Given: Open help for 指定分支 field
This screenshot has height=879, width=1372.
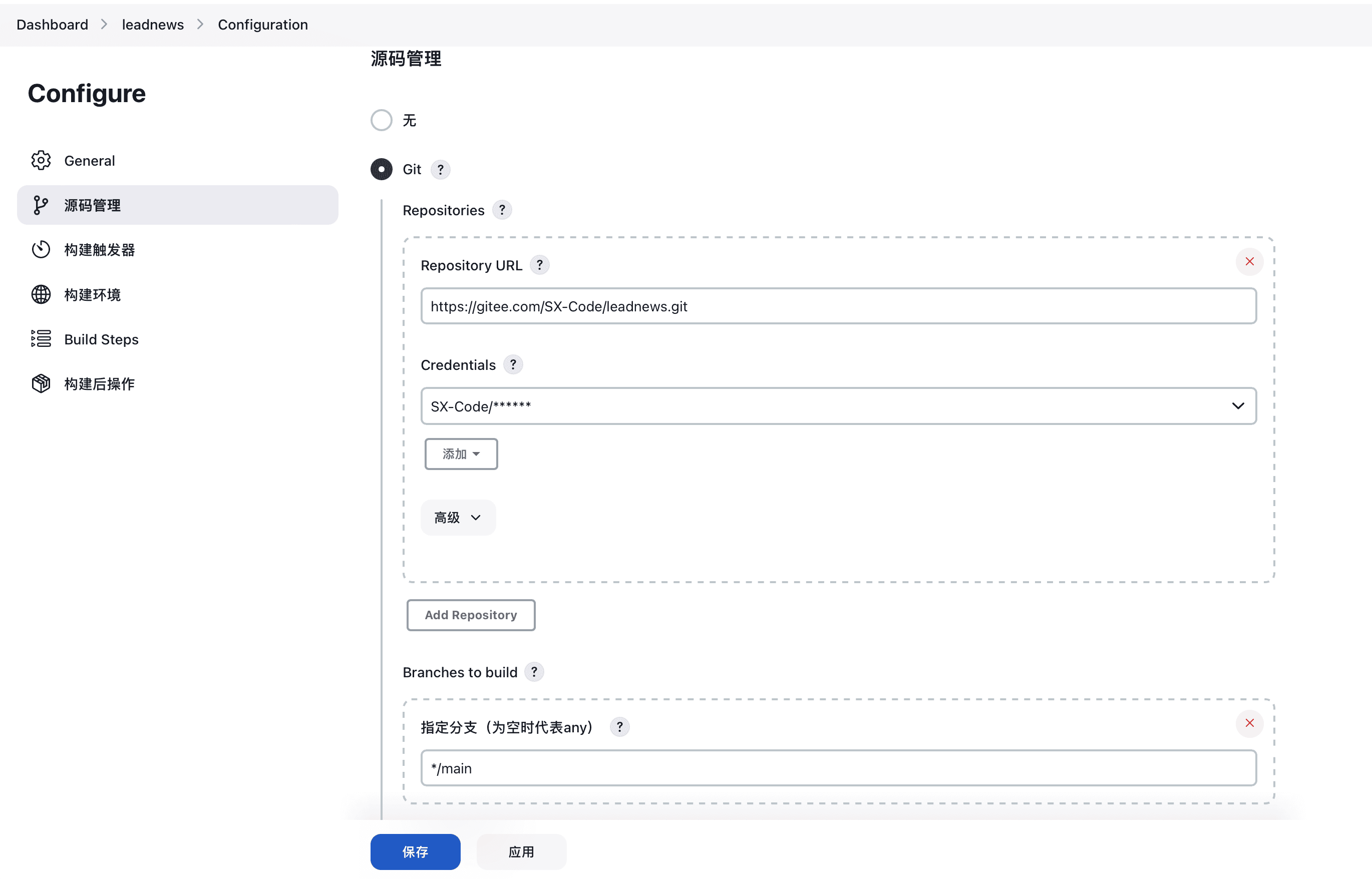Looking at the screenshot, I should pos(619,727).
